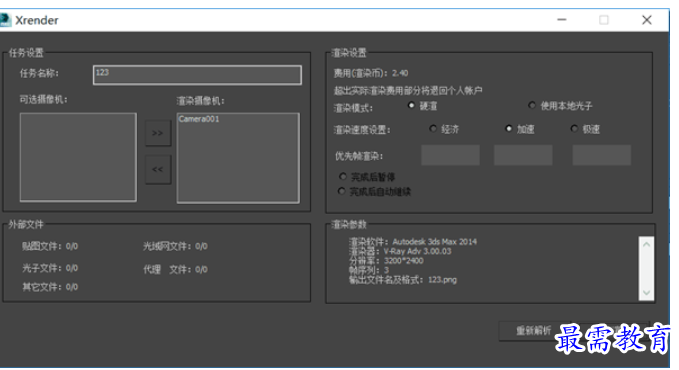The image size is (679, 370).
Task: Click the 代理 文件: 0/0 text
Action: 175,269
